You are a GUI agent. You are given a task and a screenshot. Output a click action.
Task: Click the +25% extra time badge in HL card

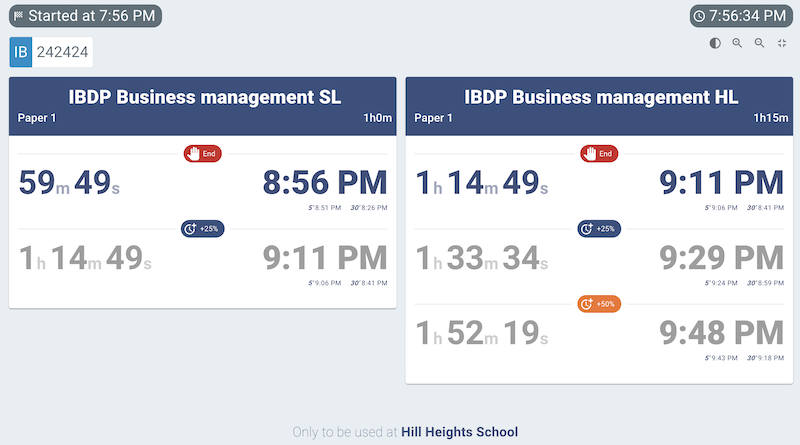pyautogui.click(x=598, y=229)
